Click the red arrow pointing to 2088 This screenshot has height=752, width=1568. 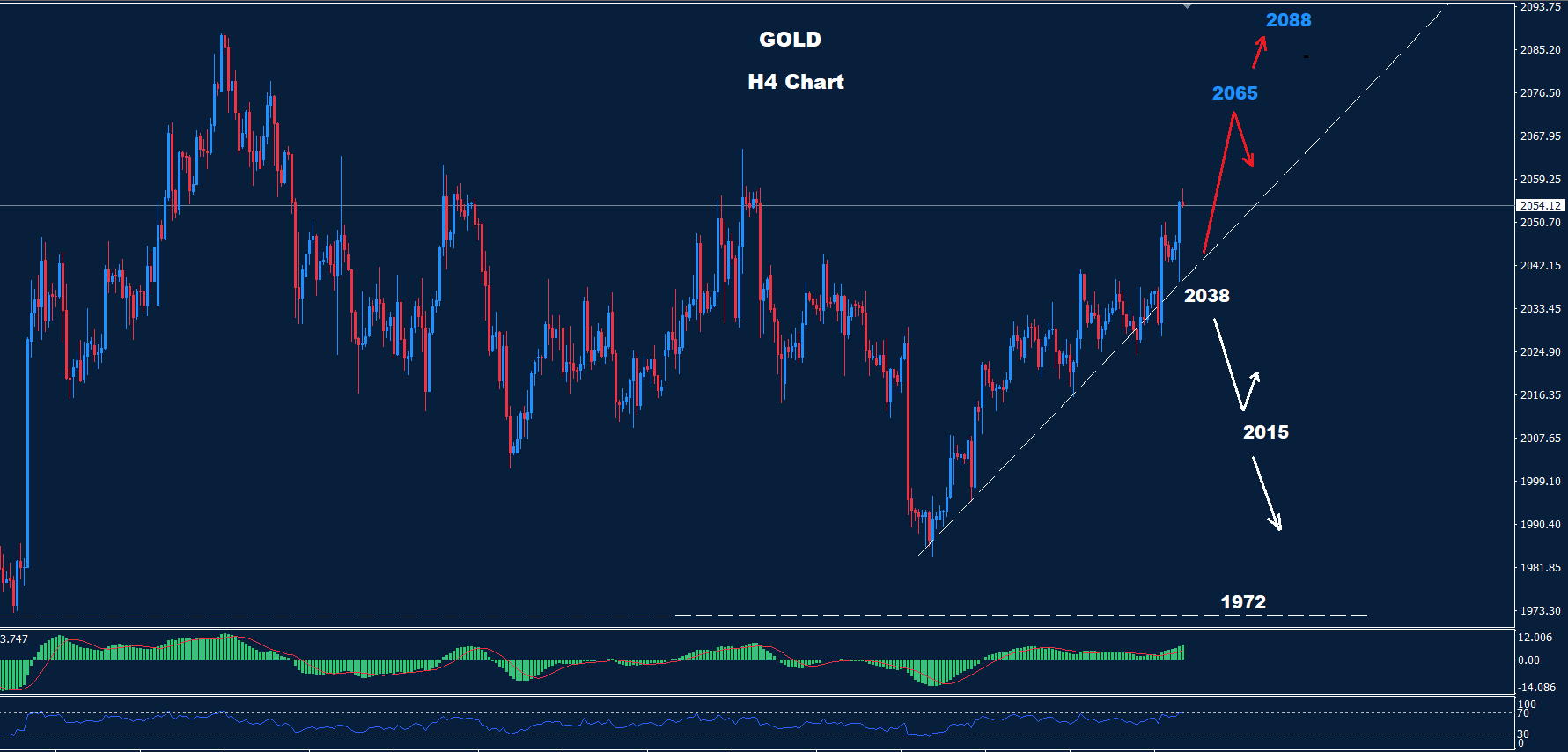click(1260, 52)
